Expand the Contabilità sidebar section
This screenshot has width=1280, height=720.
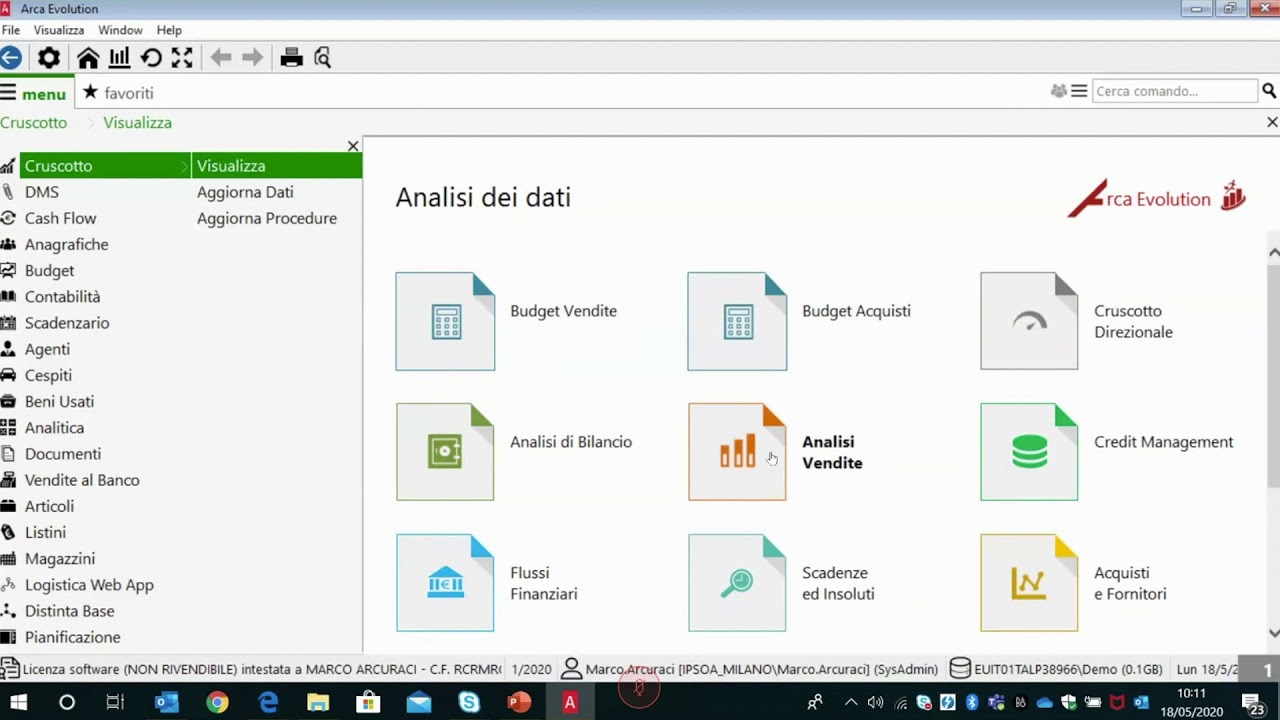point(62,297)
